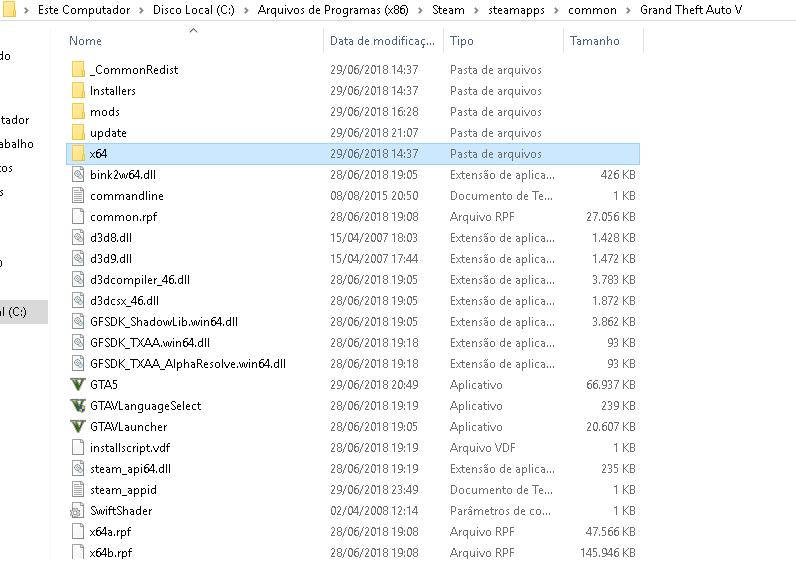796x563 pixels.
Task: Click the update folder icon
Action: click(x=78, y=133)
